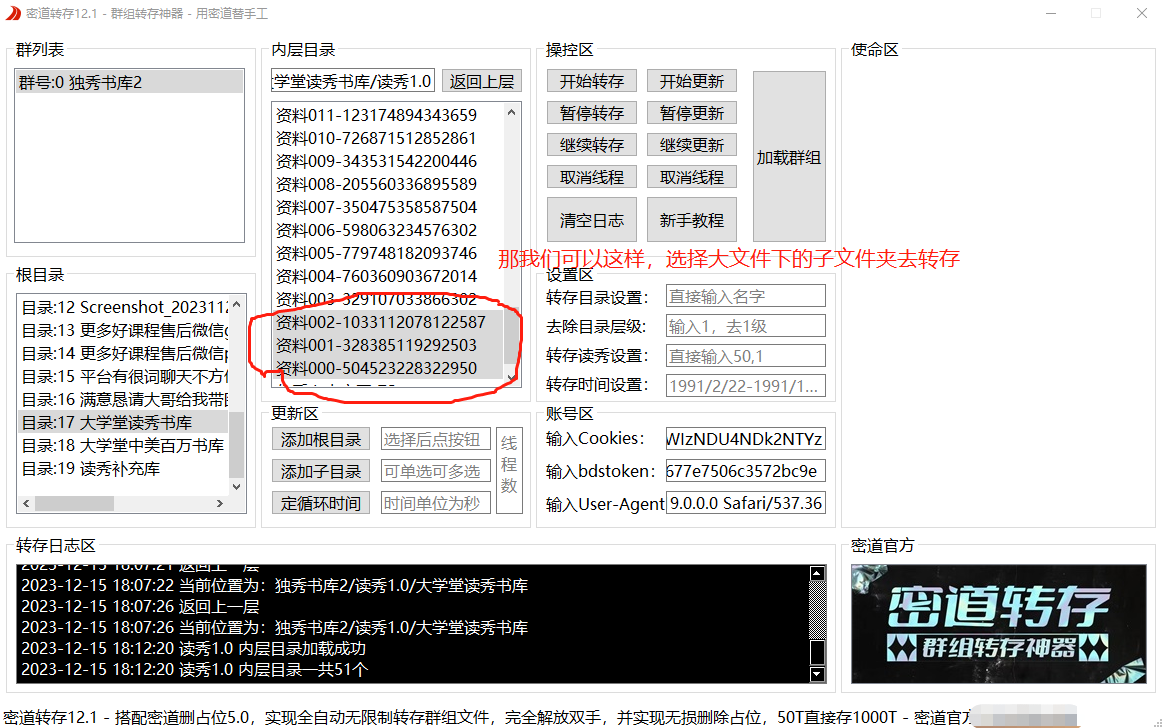Click the 开始更新 button
The width and height of the screenshot is (1164, 728).
tap(691, 81)
